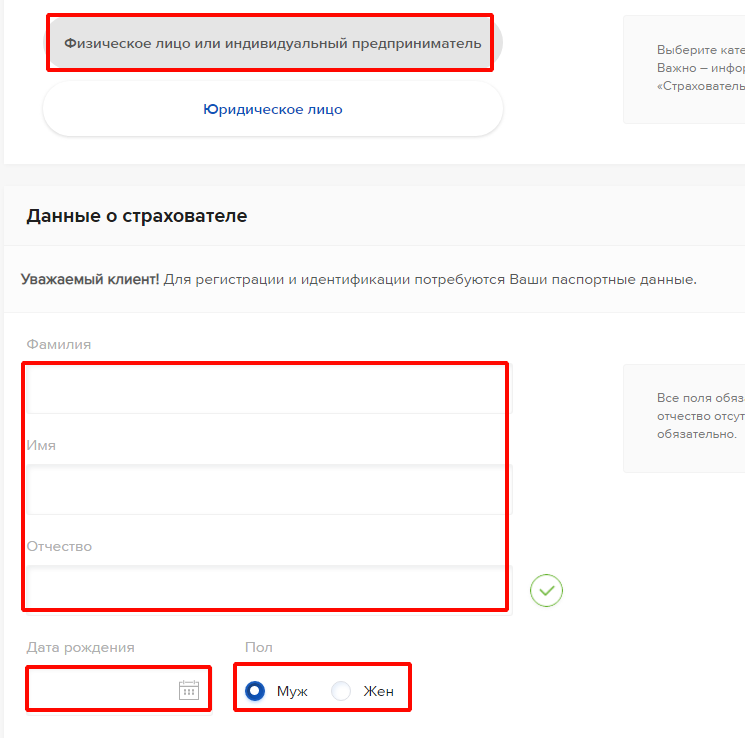Viewport: 745px width, 738px height.
Task: Click the Данные о страхователе heading
Action: click(x=137, y=216)
